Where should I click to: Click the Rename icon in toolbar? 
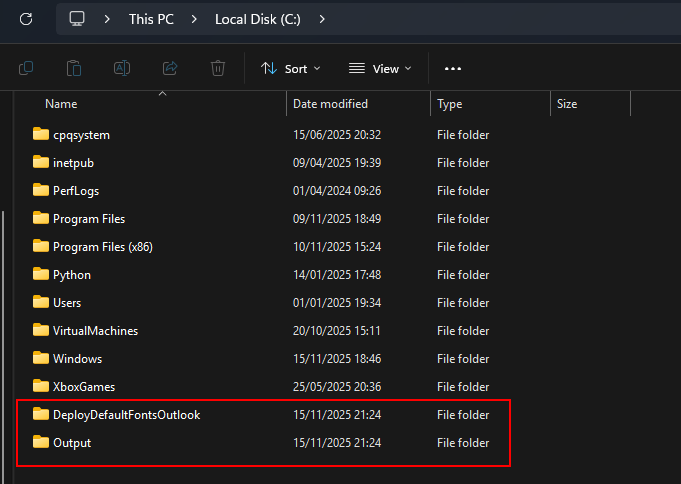tap(122, 69)
